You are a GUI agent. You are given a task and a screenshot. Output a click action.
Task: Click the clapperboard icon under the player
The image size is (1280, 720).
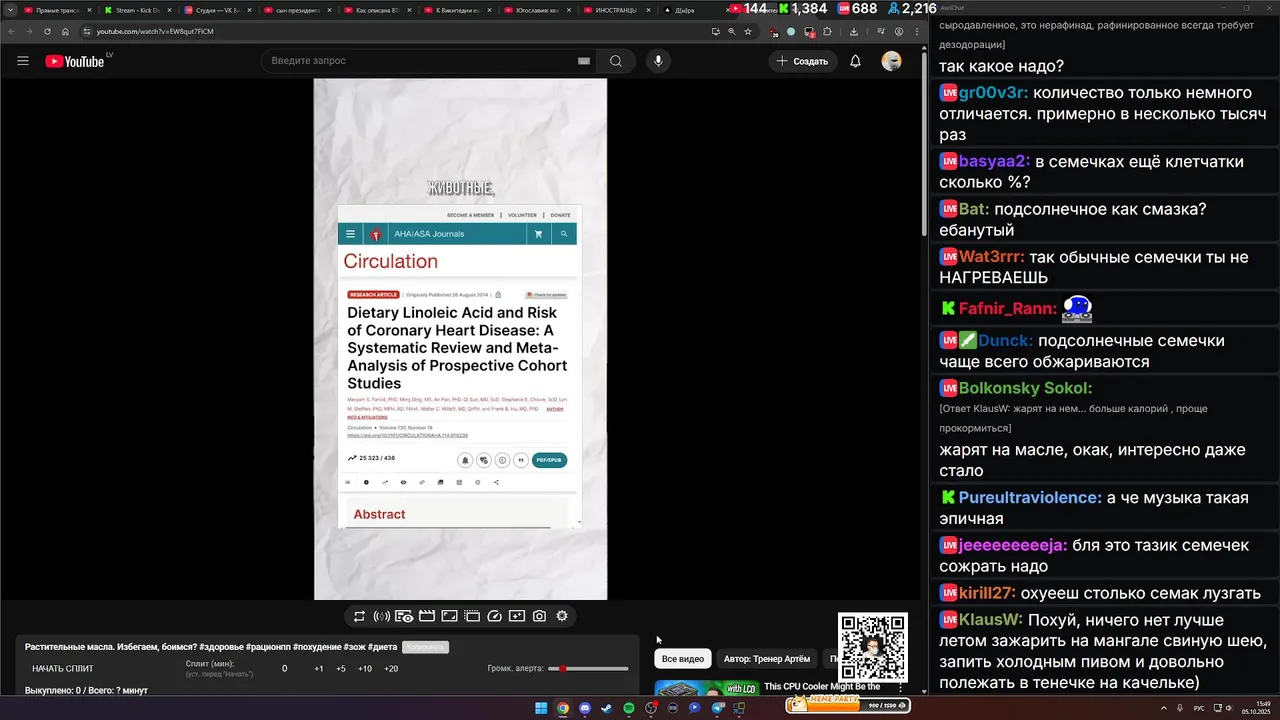pyautogui.click(x=427, y=616)
